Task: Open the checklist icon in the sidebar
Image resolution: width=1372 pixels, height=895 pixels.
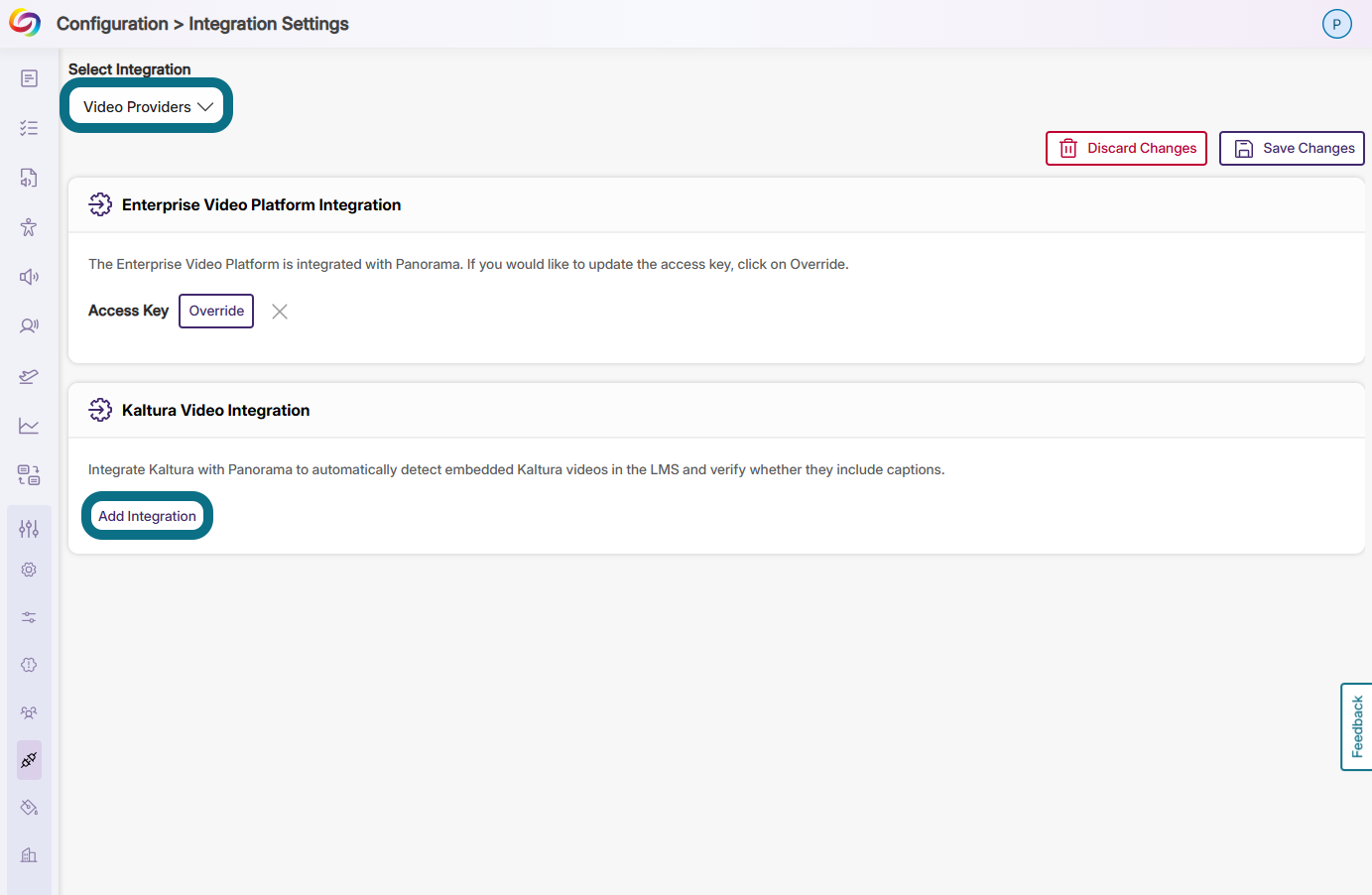Action: (29, 128)
